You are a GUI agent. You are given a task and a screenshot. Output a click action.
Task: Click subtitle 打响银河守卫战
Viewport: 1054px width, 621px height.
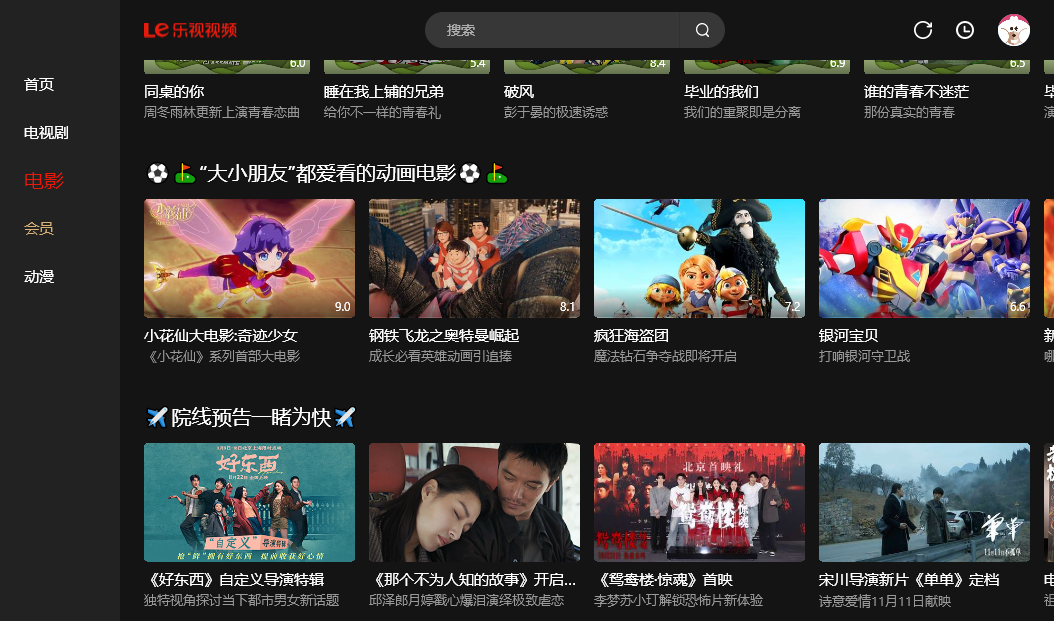(864, 356)
